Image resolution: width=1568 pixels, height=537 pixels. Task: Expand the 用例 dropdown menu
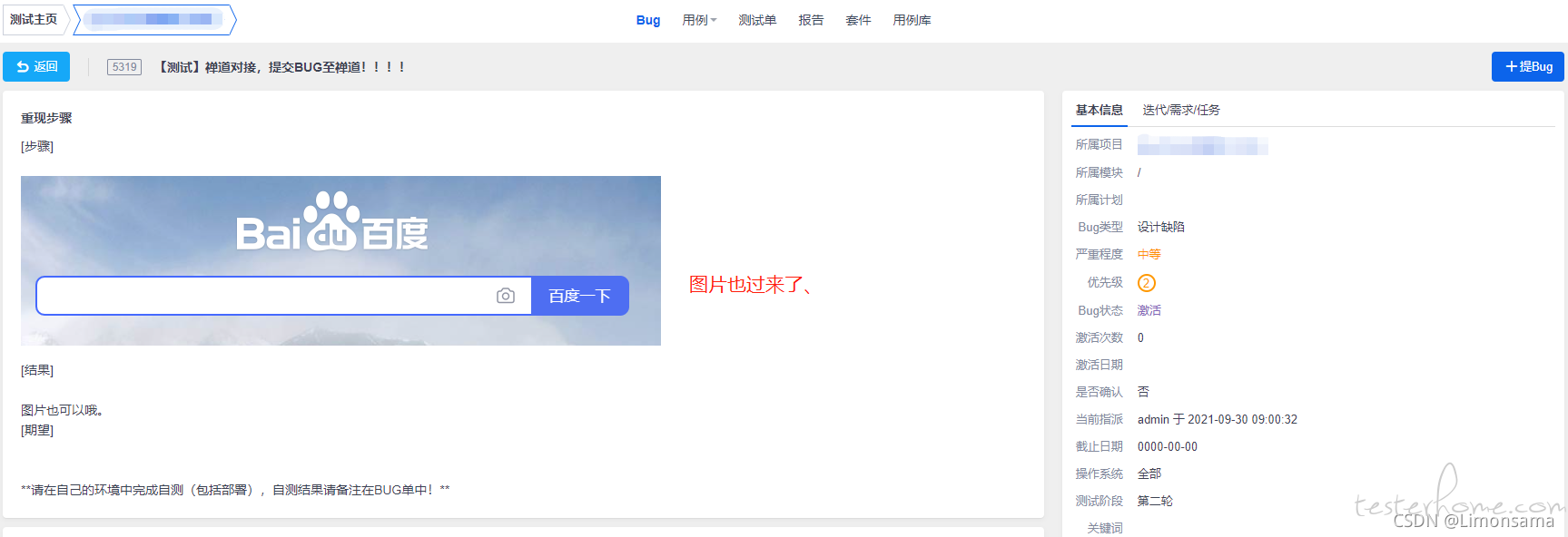point(699,20)
